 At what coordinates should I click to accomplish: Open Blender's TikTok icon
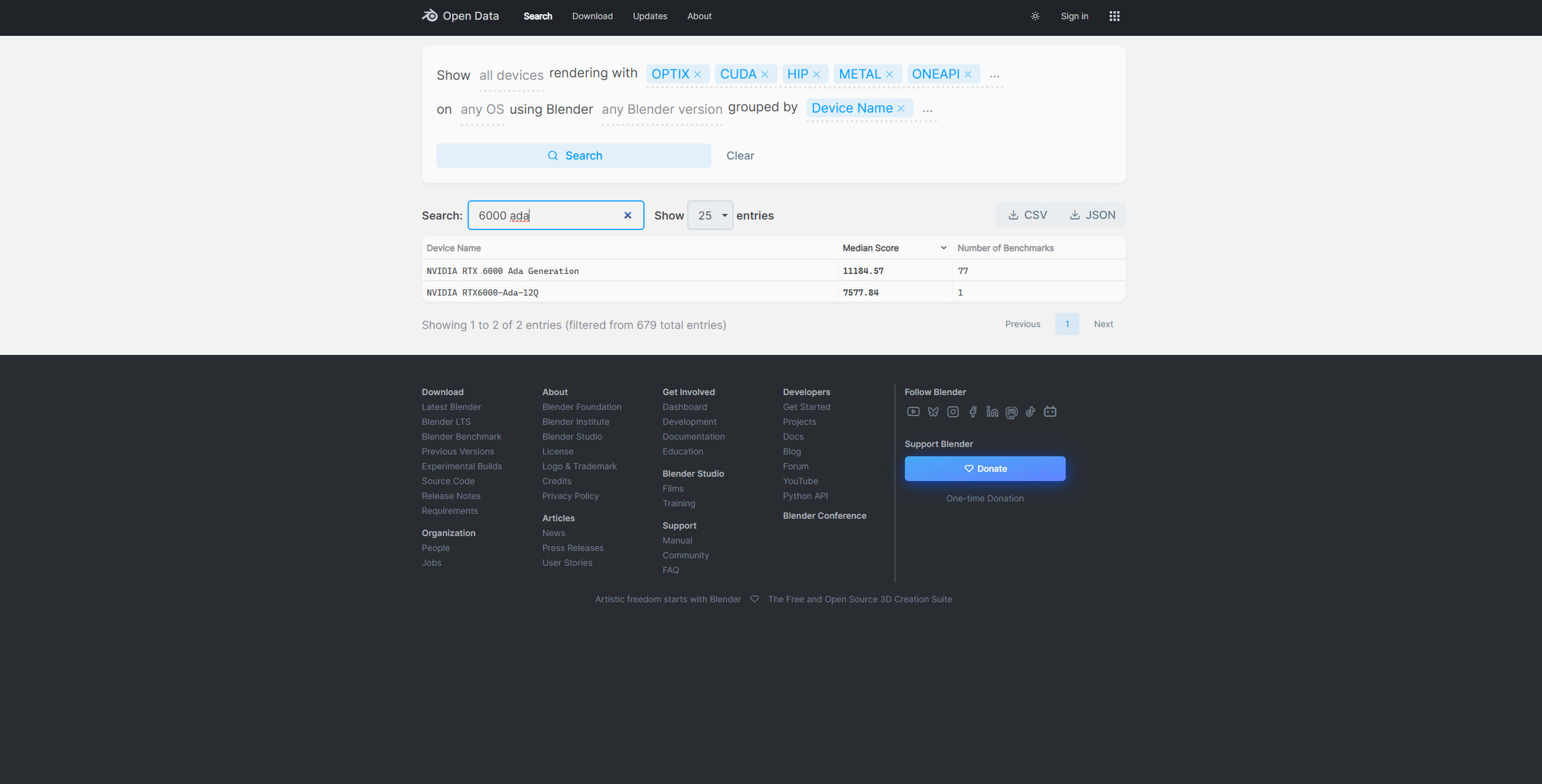pyautogui.click(x=1030, y=412)
